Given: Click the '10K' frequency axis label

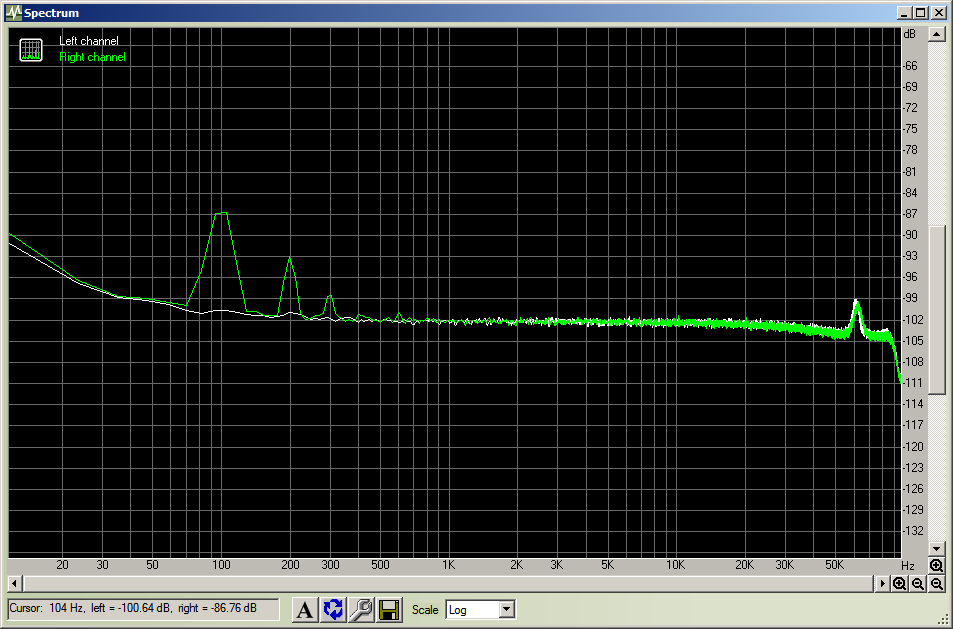Looking at the screenshot, I should [x=675, y=565].
